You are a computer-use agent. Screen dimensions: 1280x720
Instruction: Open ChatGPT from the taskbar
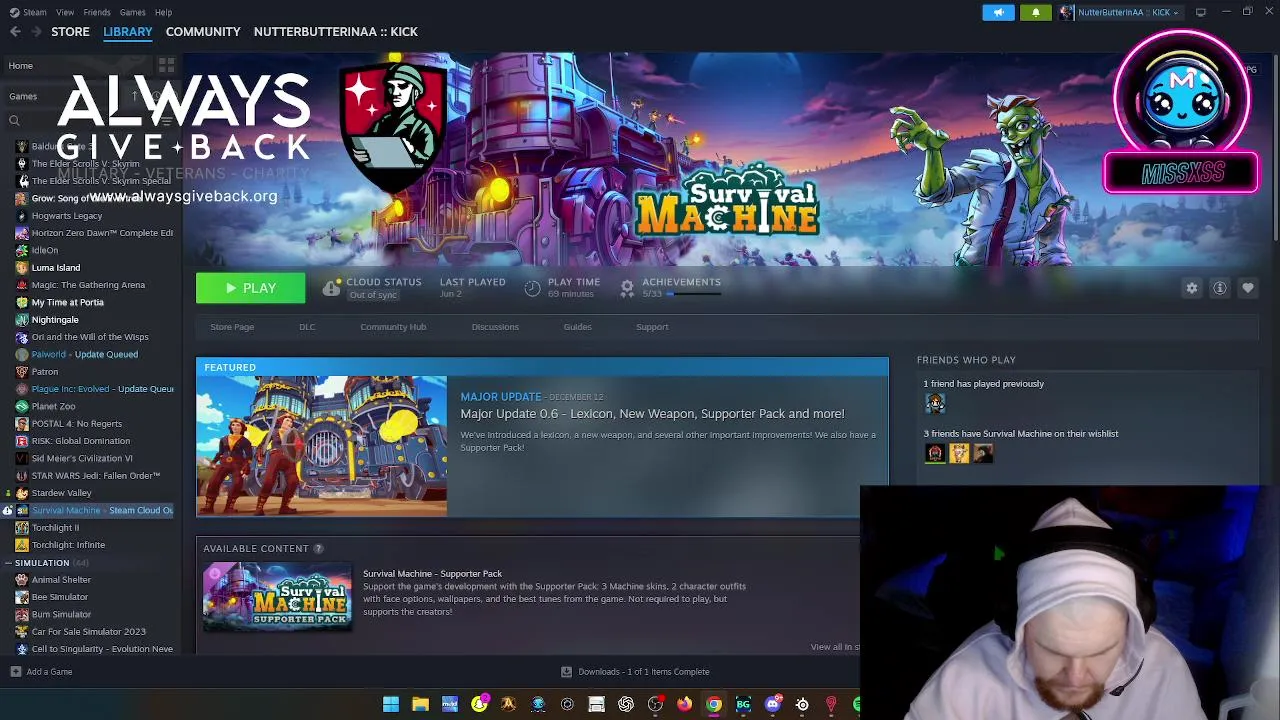pos(626,705)
